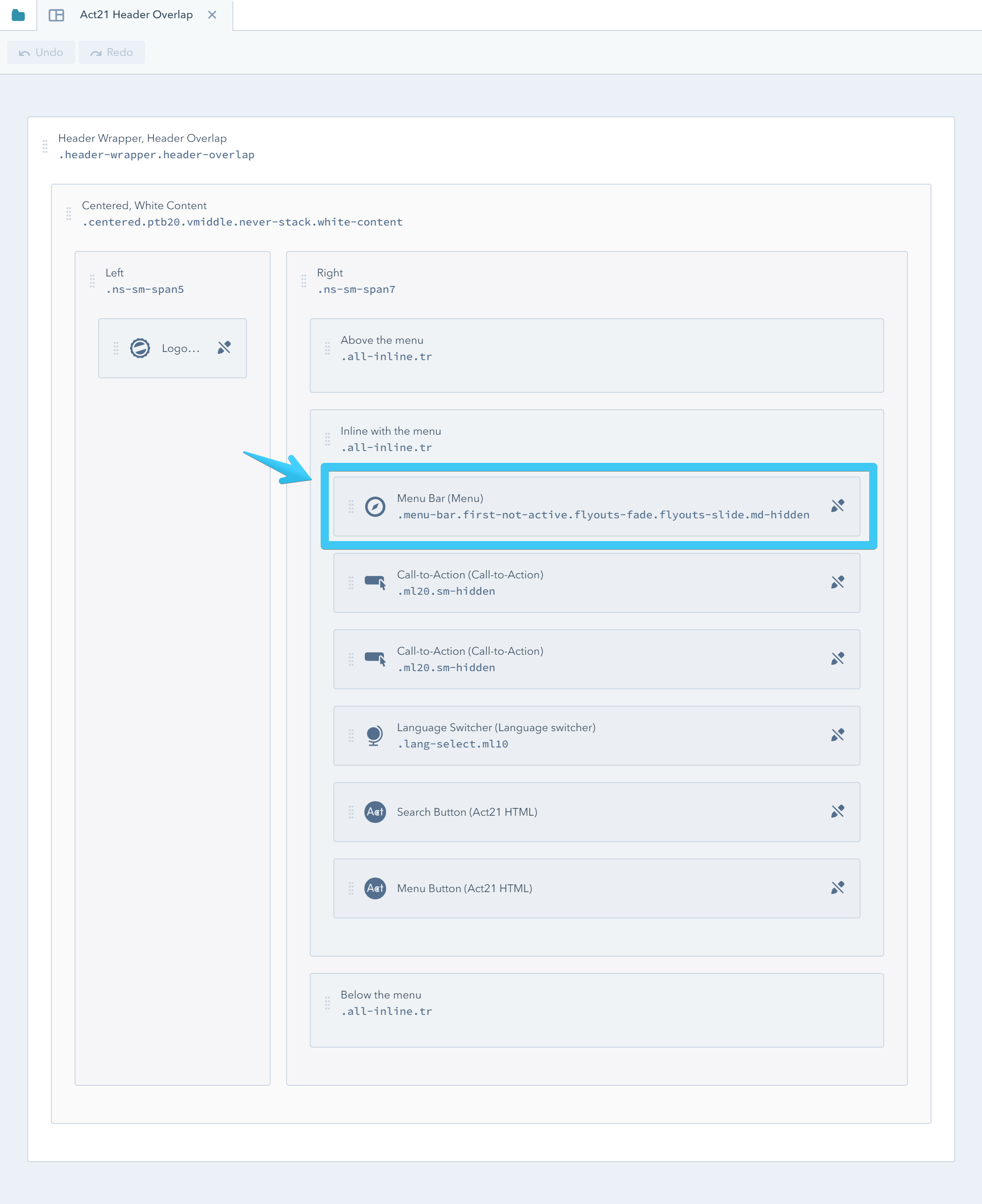
Task: Click the Redo button
Action: [111, 52]
